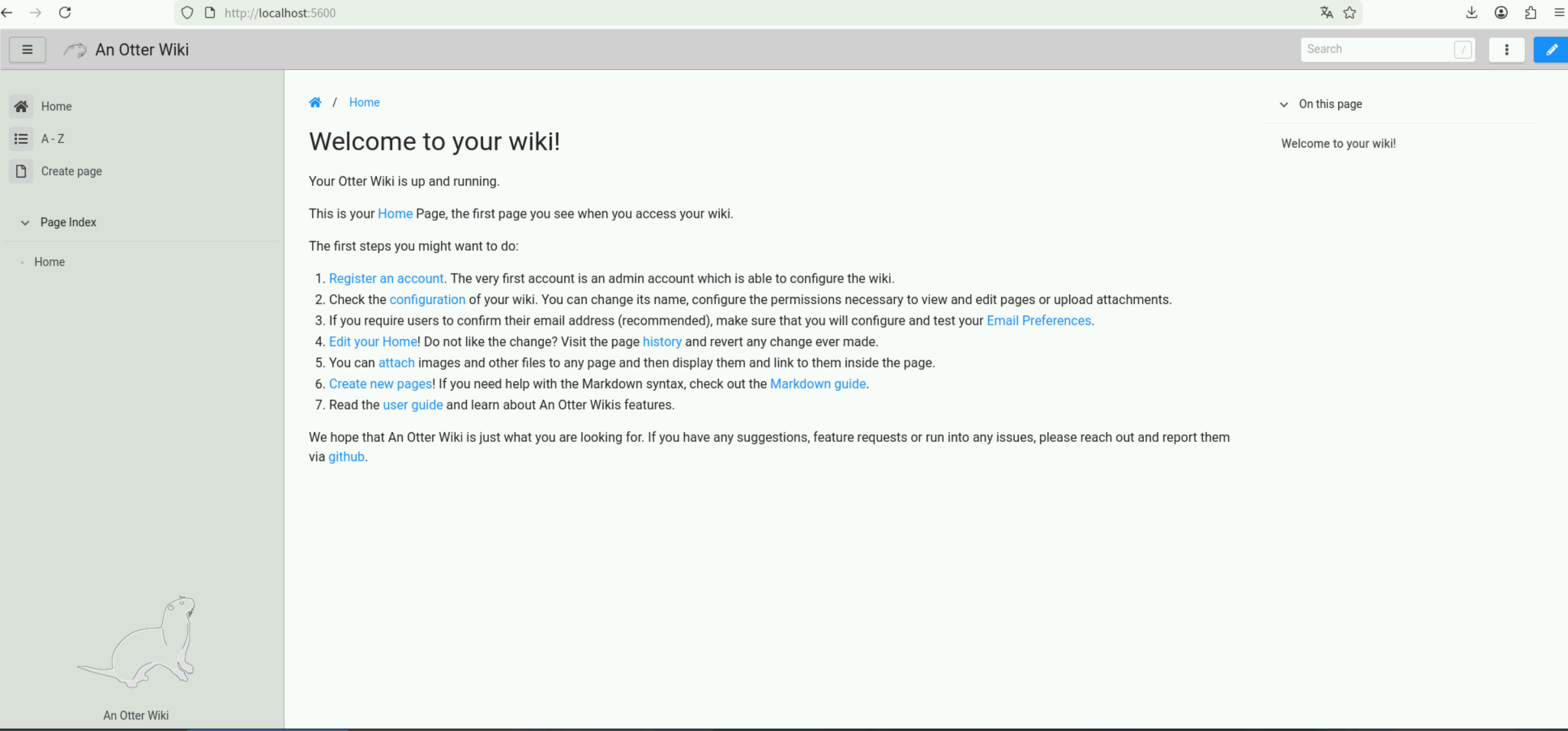Open the three-dot options menu

[1506, 50]
